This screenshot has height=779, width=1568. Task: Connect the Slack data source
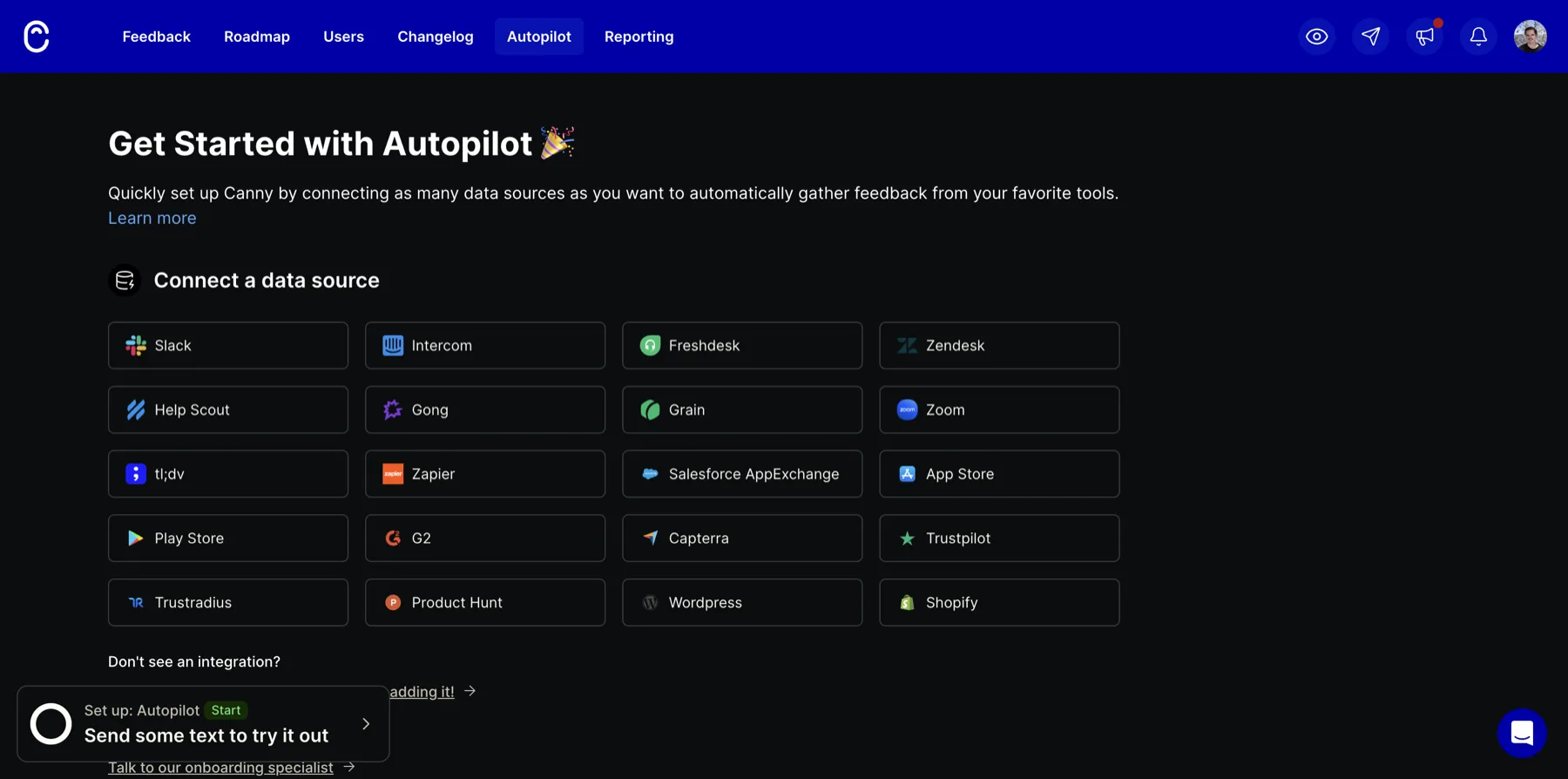point(228,346)
